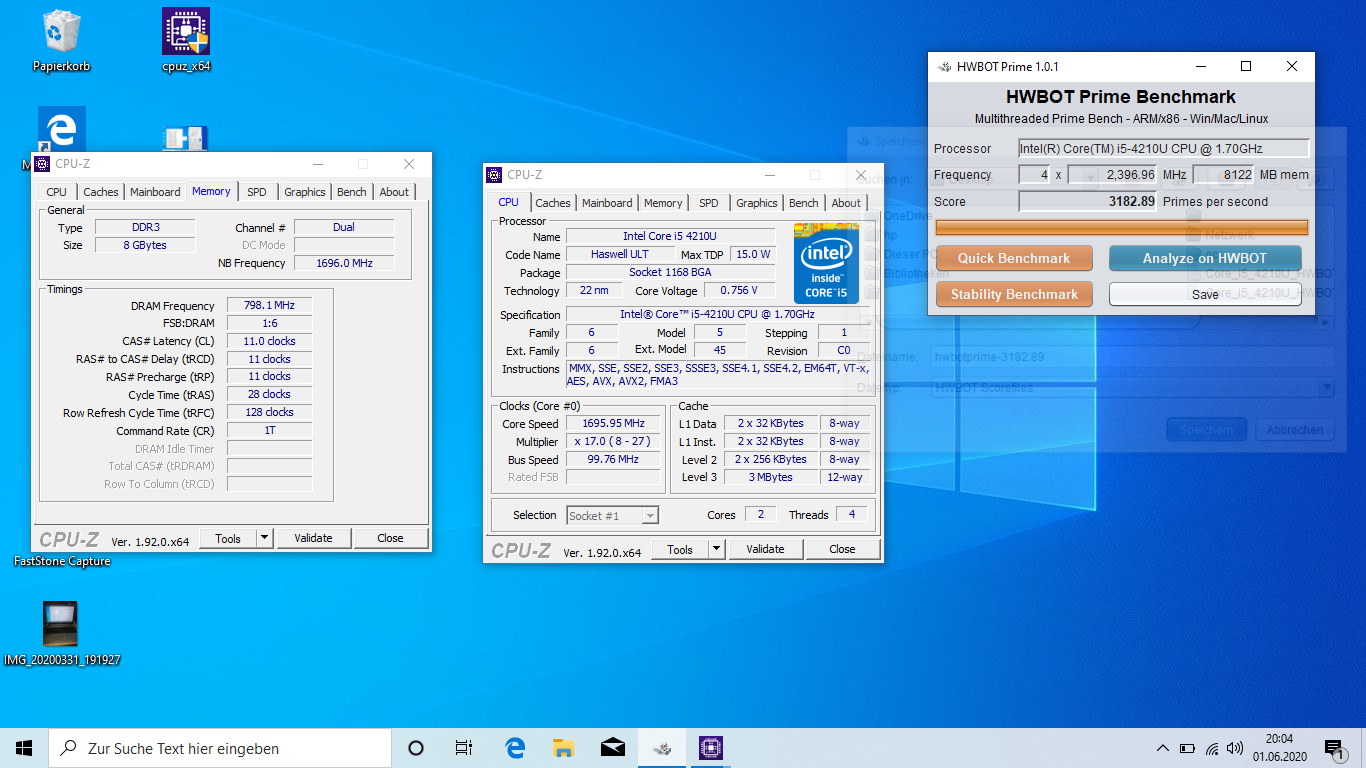Image resolution: width=1366 pixels, height=768 pixels.
Task: Expand Tools dropdown arrow in left CPU-Z window
Action: [x=265, y=538]
